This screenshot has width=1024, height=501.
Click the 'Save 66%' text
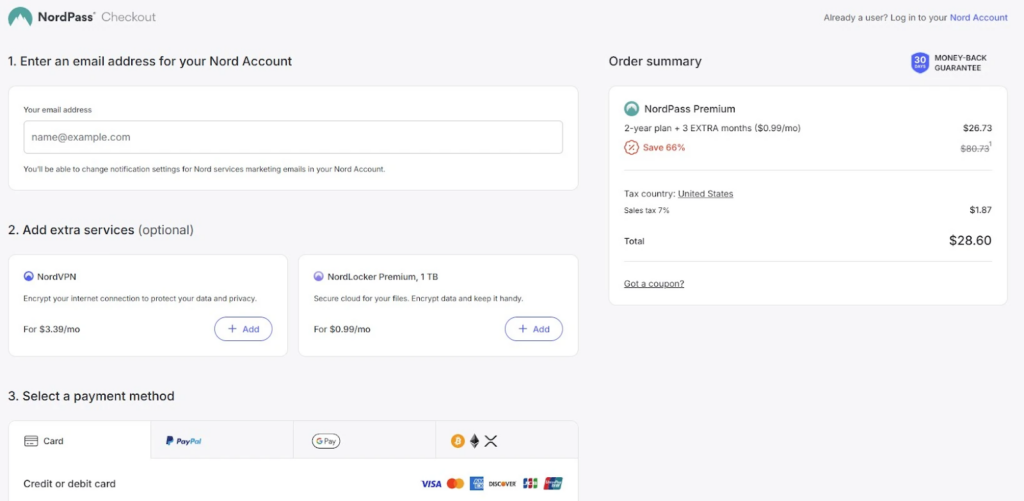(664, 148)
